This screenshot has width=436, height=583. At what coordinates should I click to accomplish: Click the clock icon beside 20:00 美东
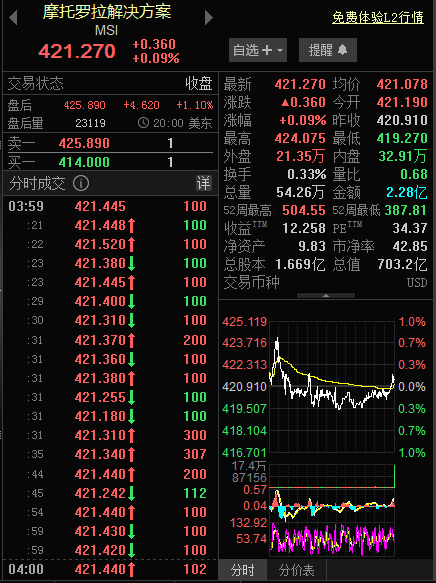coord(143,123)
